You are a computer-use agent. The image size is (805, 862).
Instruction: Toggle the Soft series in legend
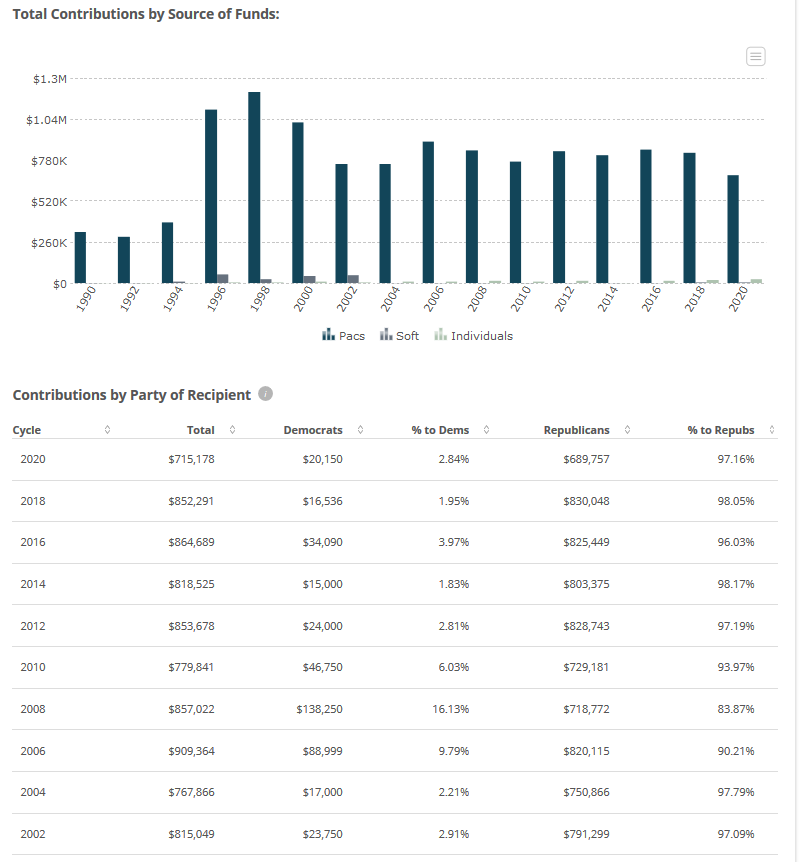399,335
